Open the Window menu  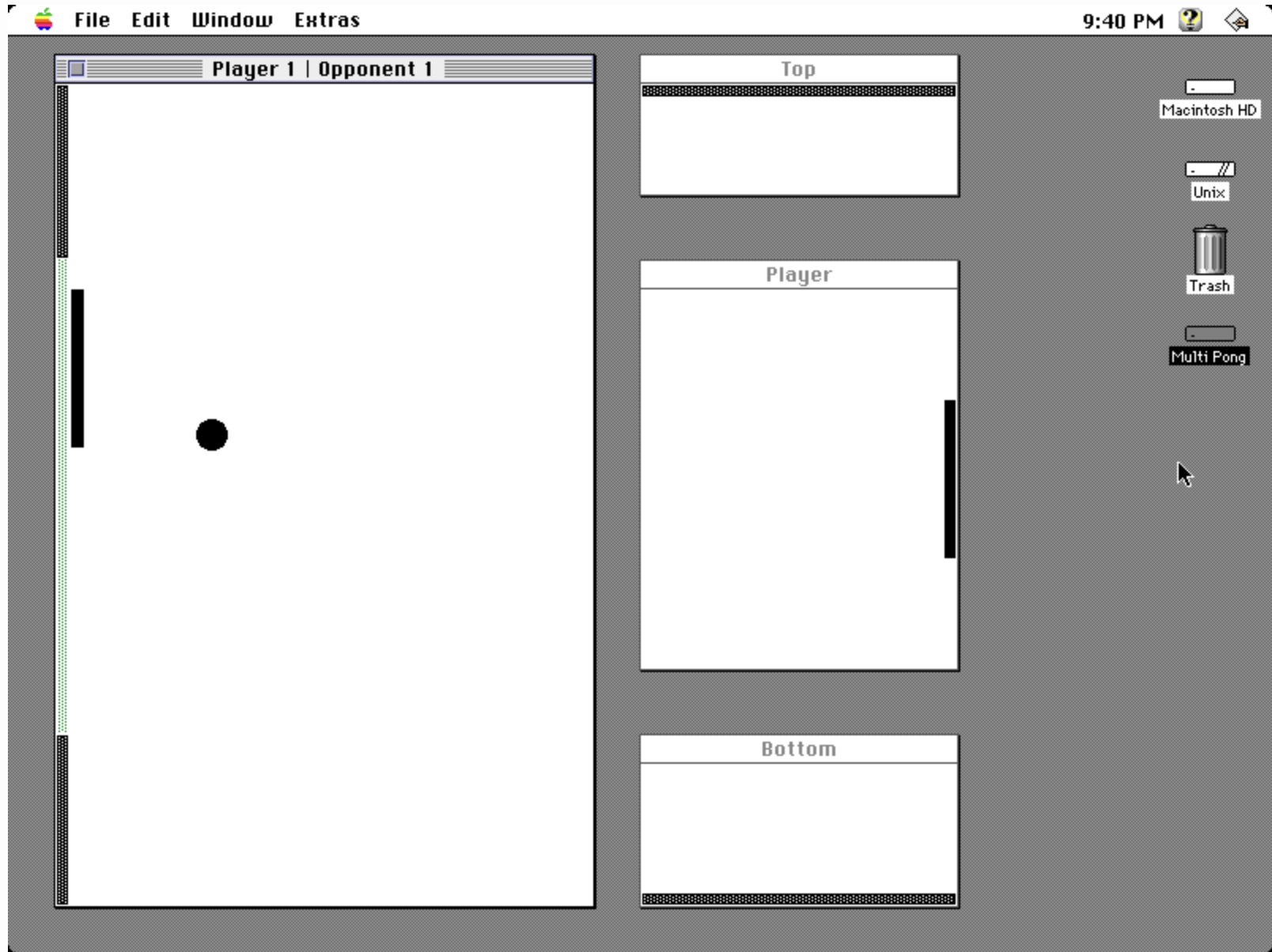231,19
